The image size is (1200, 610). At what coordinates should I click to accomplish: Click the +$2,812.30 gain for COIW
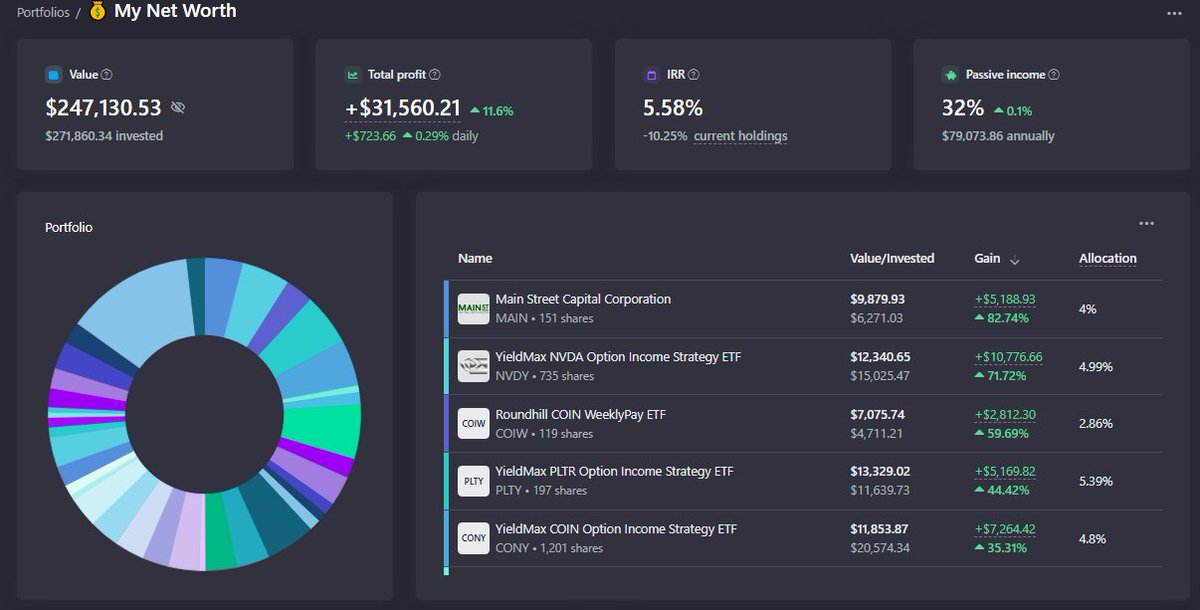[1005, 414]
